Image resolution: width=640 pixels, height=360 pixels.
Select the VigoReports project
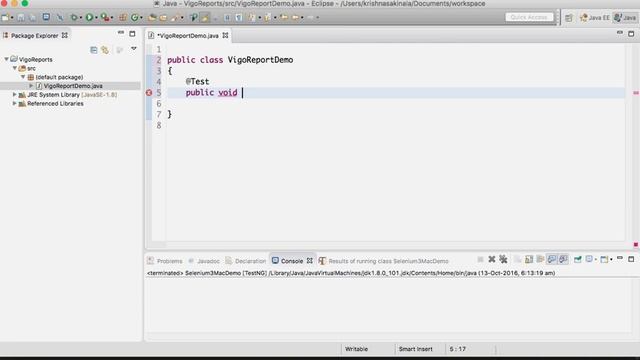[x=35, y=59]
